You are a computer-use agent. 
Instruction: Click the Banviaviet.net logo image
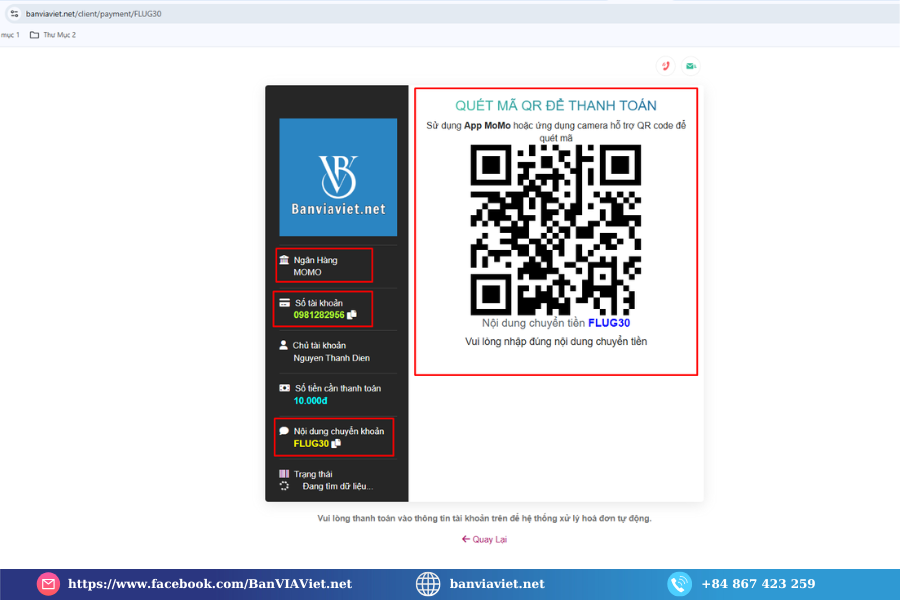338,177
